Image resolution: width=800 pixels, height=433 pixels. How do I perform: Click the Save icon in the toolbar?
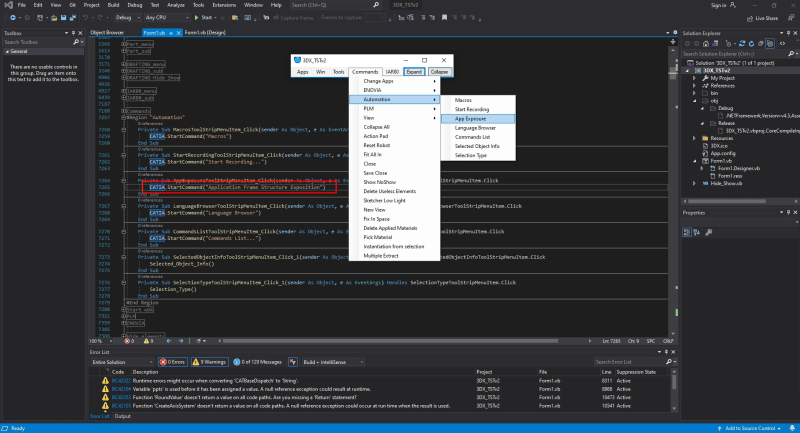63,18
